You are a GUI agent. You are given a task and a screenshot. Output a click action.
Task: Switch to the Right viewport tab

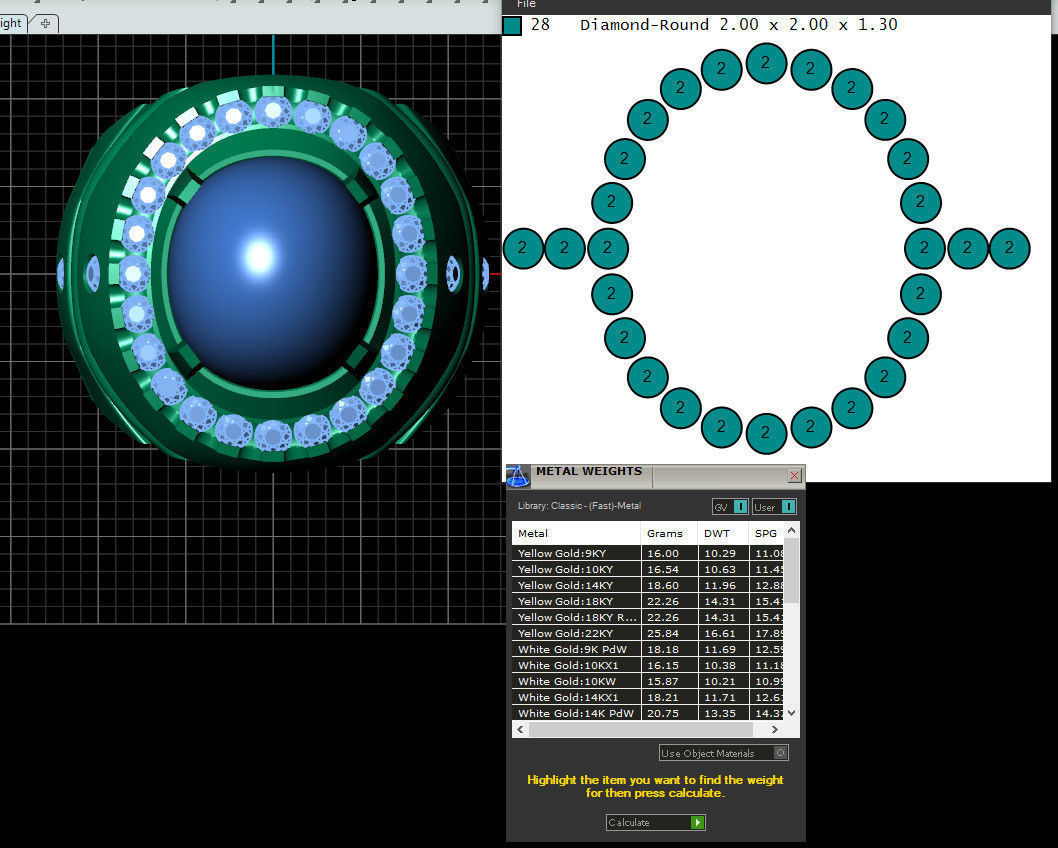coord(11,24)
